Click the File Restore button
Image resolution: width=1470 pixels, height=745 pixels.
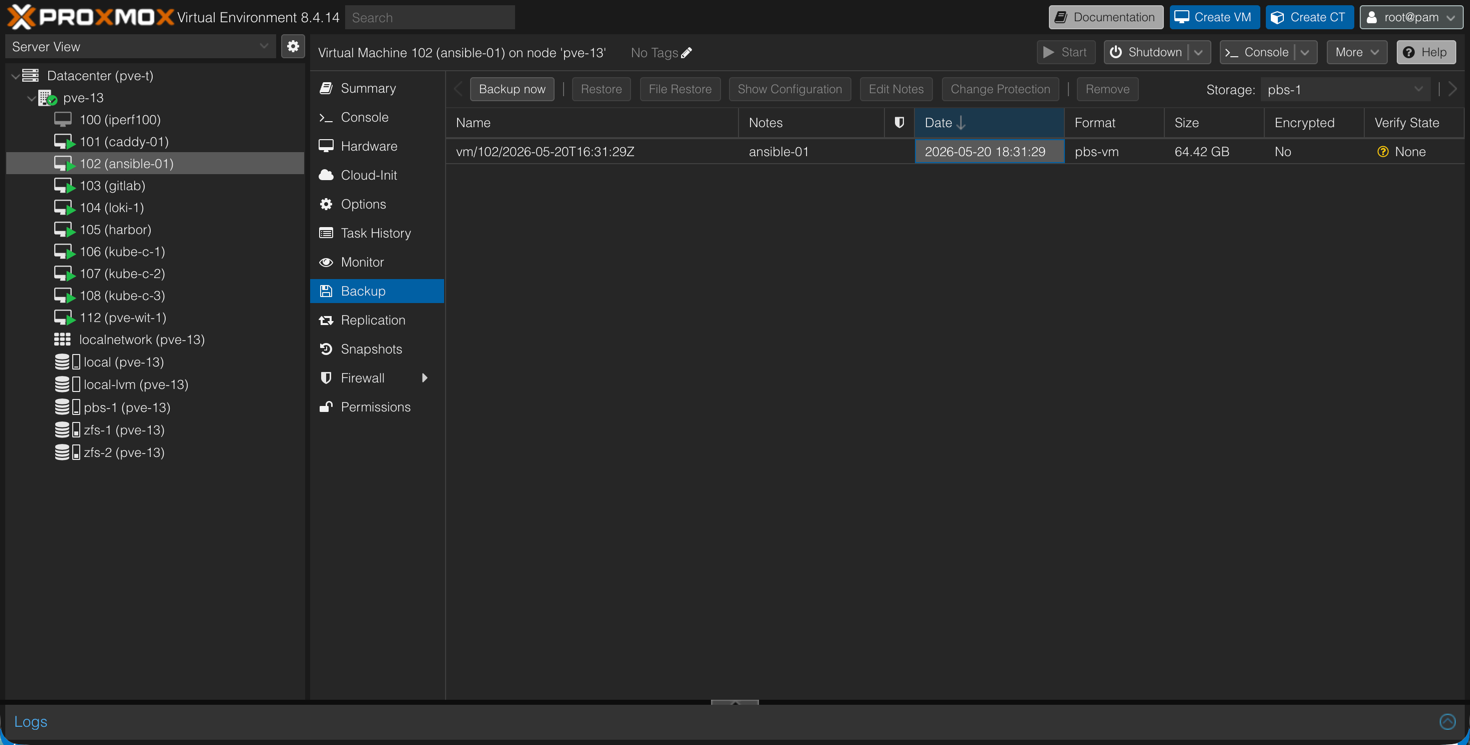pyautogui.click(x=680, y=89)
